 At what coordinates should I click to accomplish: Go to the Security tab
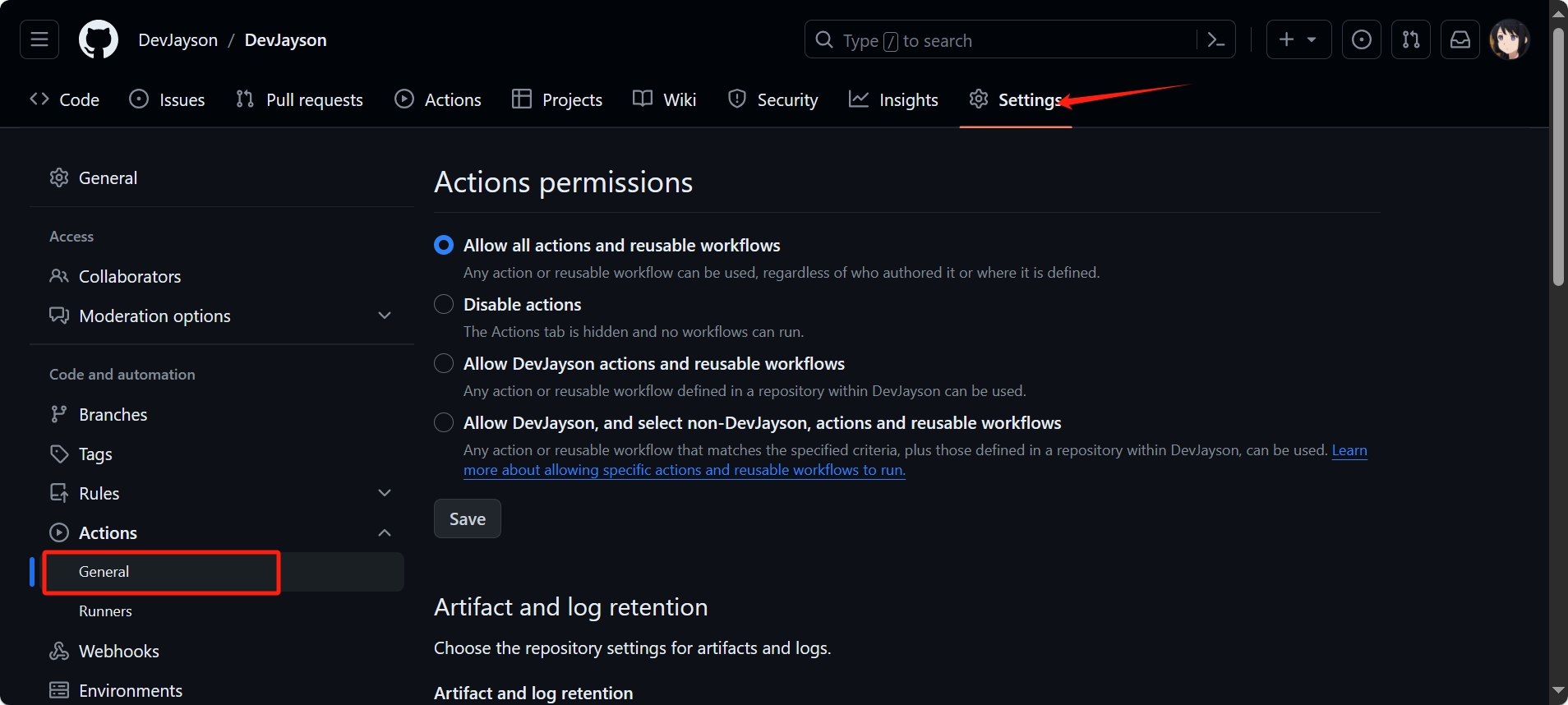[773, 99]
